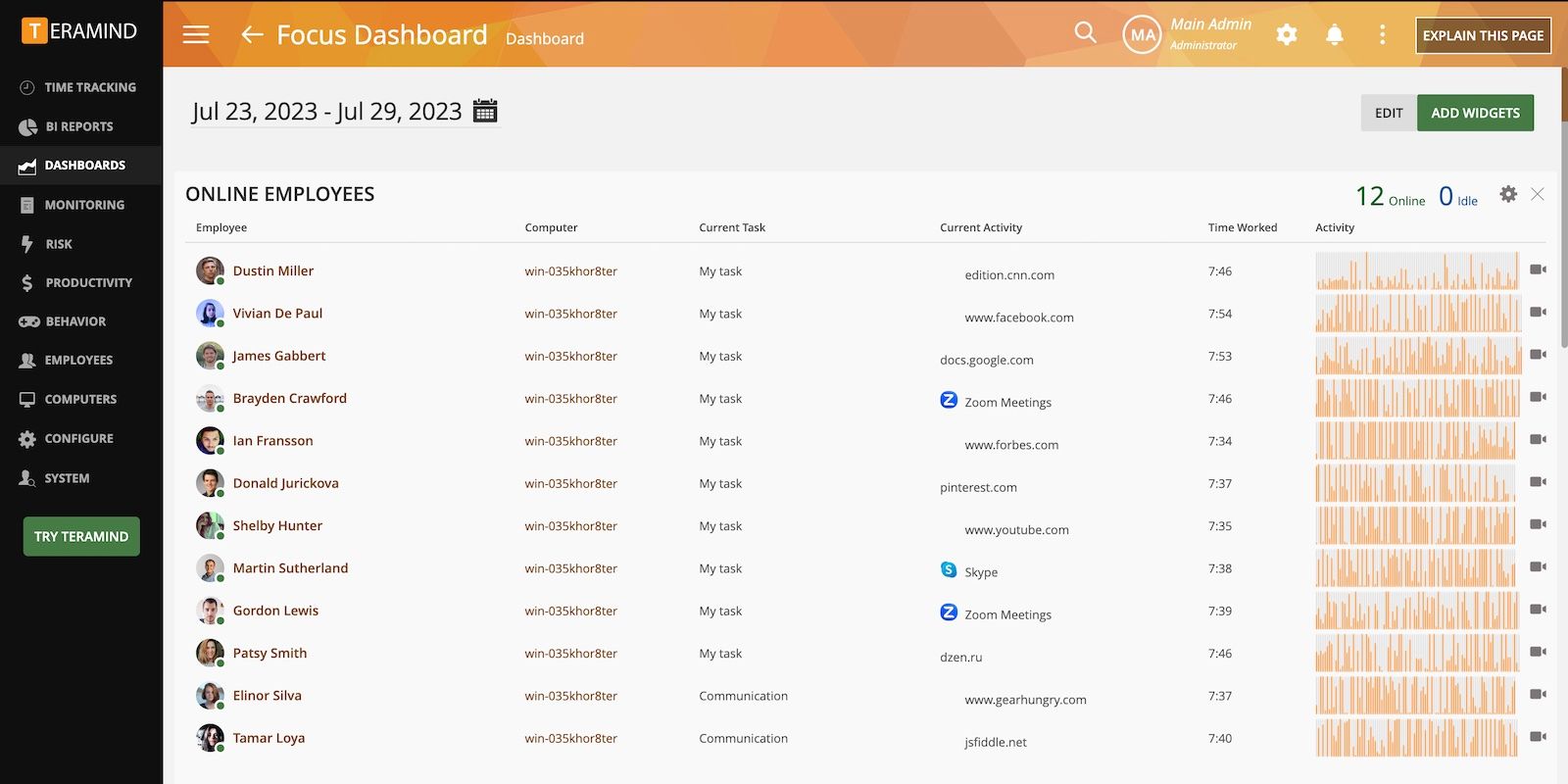This screenshot has width=1568, height=784.
Task: Open Monitoring in the sidebar
Action: coord(80,205)
